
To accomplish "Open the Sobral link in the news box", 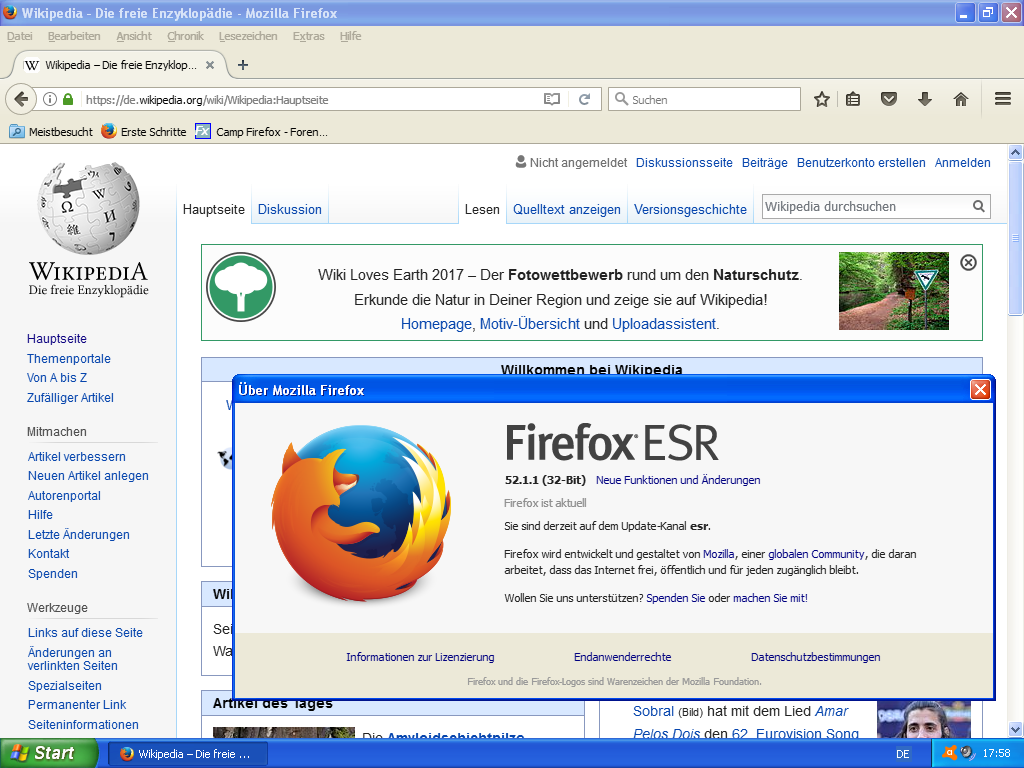I will point(653,711).
